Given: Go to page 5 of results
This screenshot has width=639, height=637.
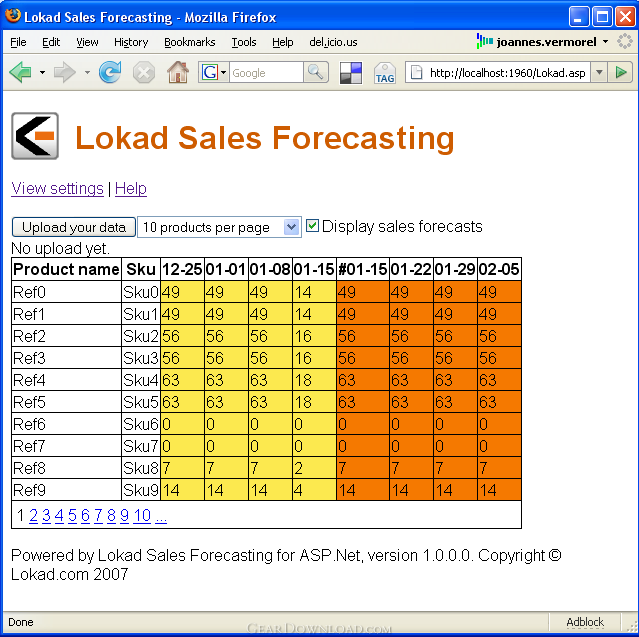Looking at the screenshot, I should [73, 516].
